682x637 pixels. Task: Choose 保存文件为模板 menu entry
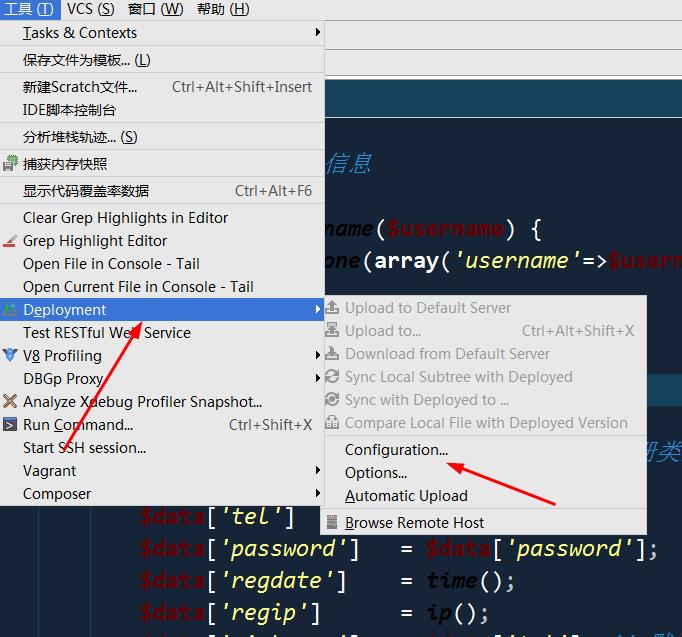[x=162, y=60]
